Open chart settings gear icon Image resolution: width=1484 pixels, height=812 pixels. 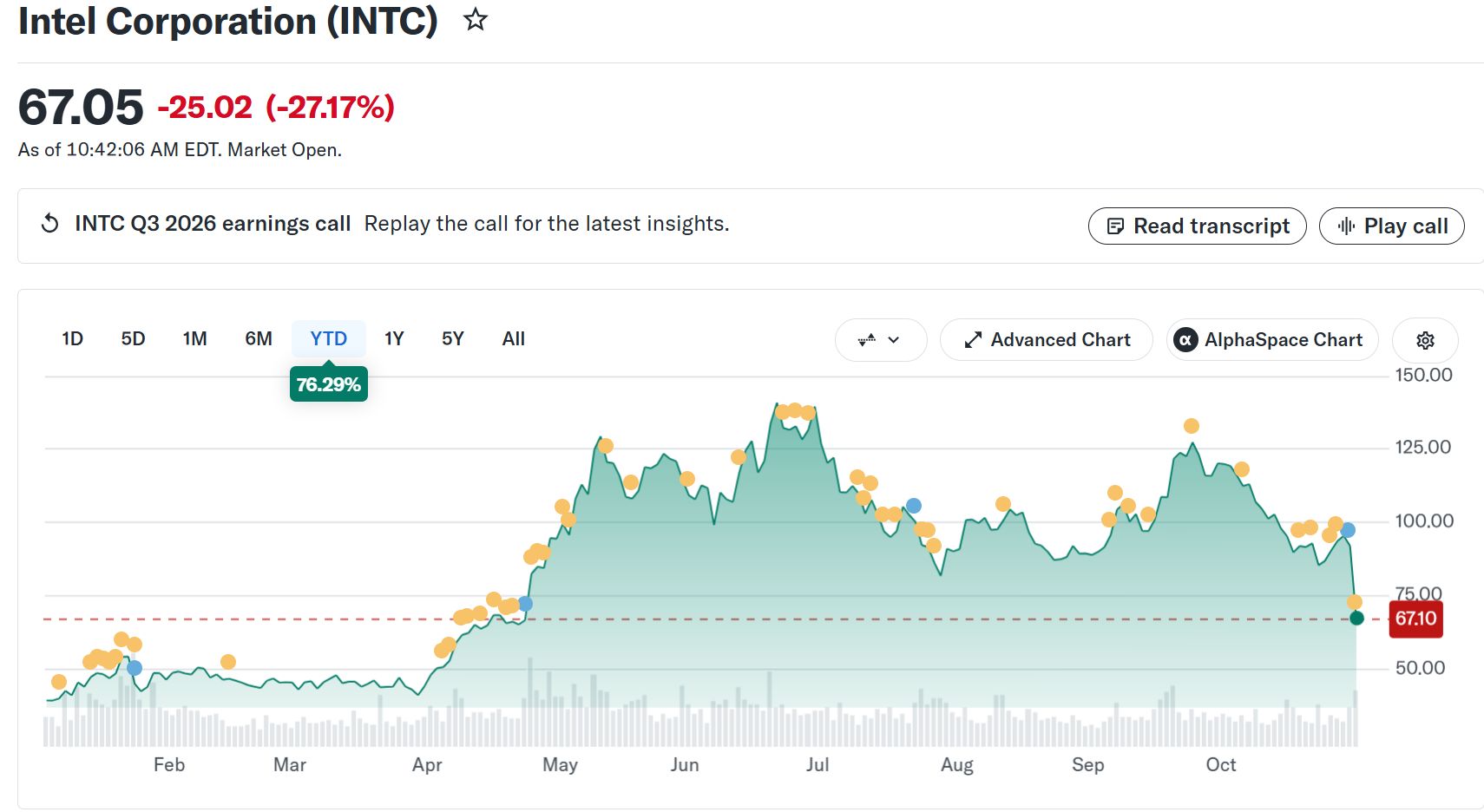[1425, 340]
